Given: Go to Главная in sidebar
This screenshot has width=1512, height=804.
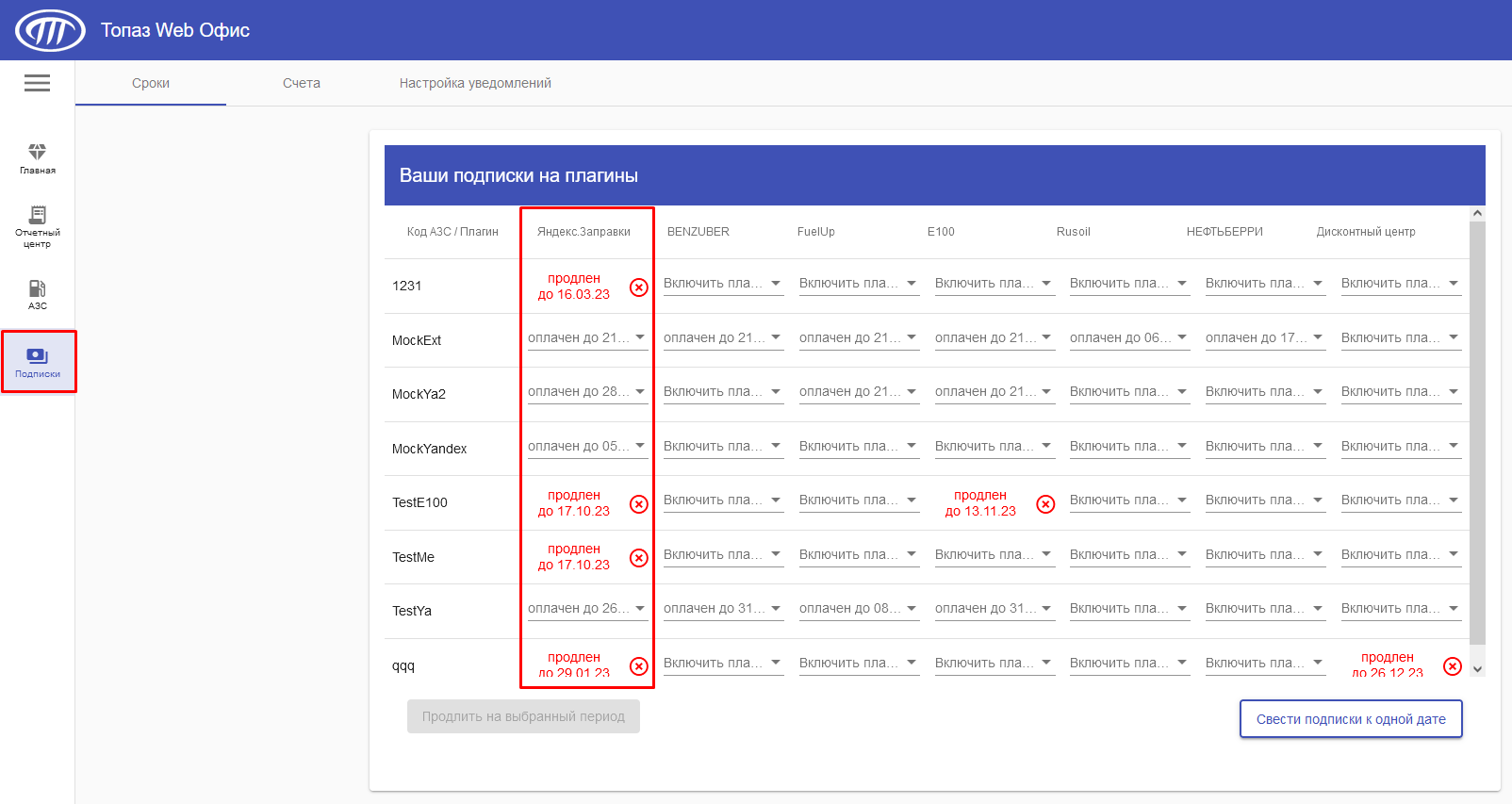Looking at the screenshot, I should coord(38,158).
